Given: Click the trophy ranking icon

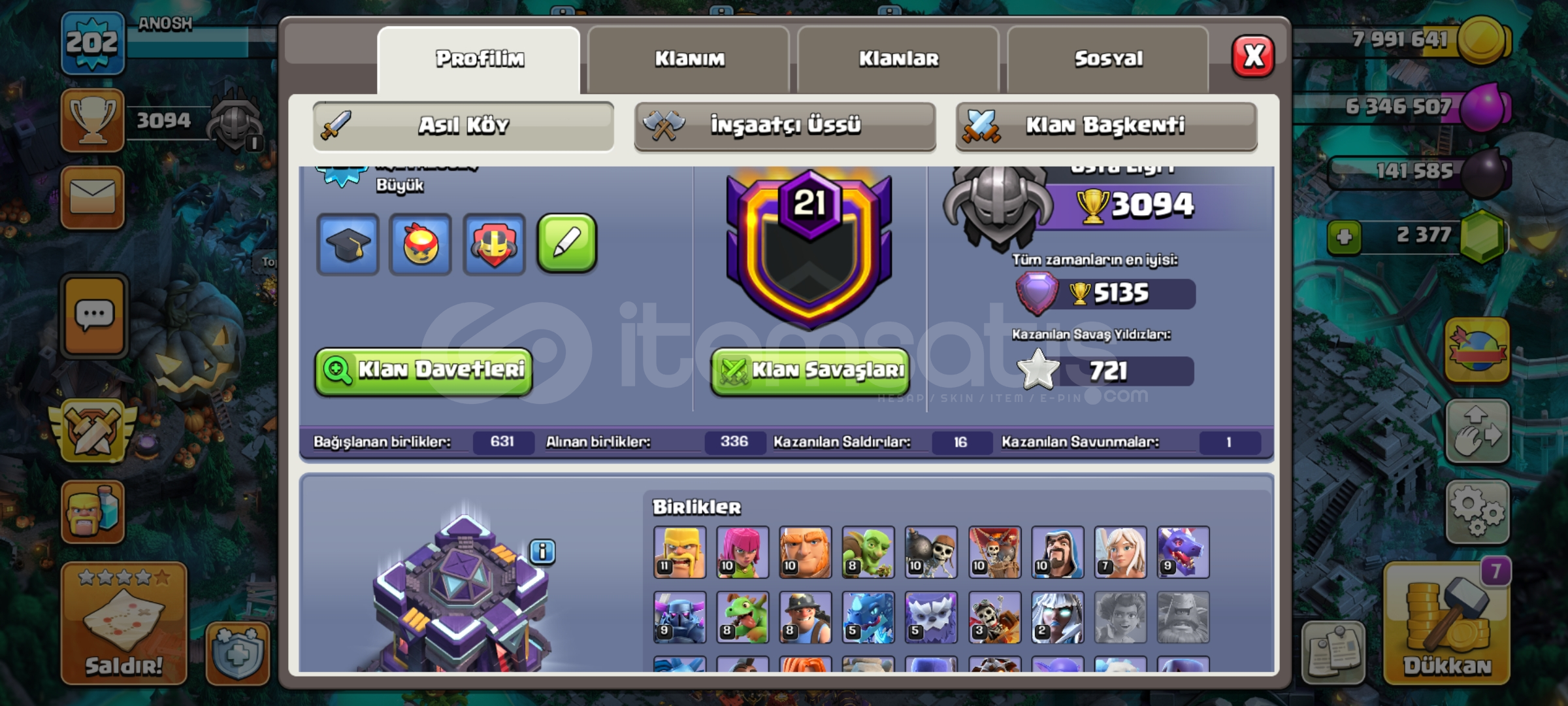Looking at the screenshot, I should 93,120.
